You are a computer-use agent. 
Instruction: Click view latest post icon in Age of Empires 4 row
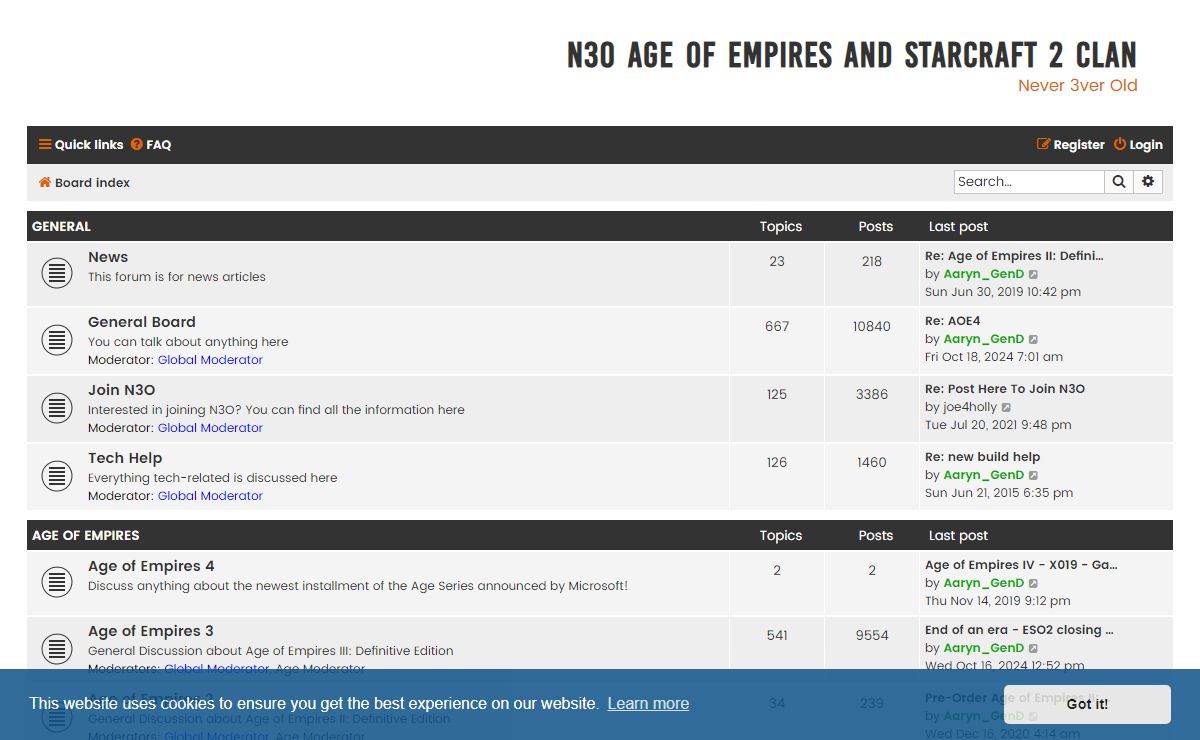[1034, 583]
